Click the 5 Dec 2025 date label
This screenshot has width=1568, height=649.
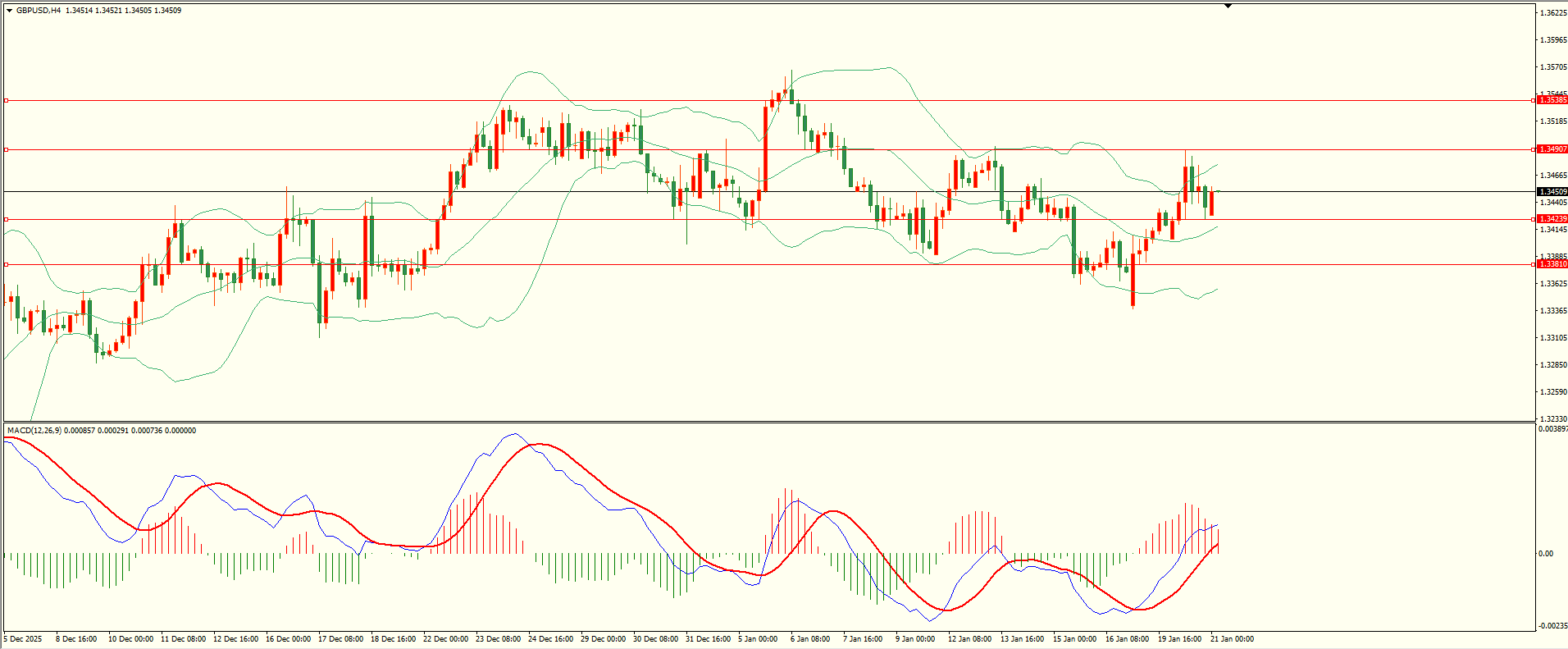coord(23,639)
